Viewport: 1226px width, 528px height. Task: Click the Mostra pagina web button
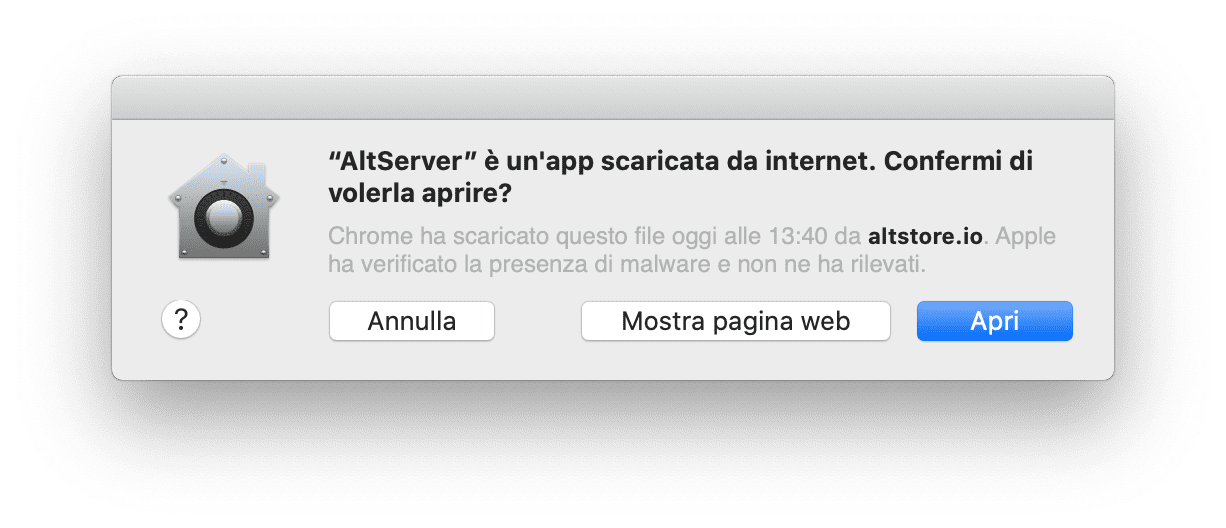736,321
